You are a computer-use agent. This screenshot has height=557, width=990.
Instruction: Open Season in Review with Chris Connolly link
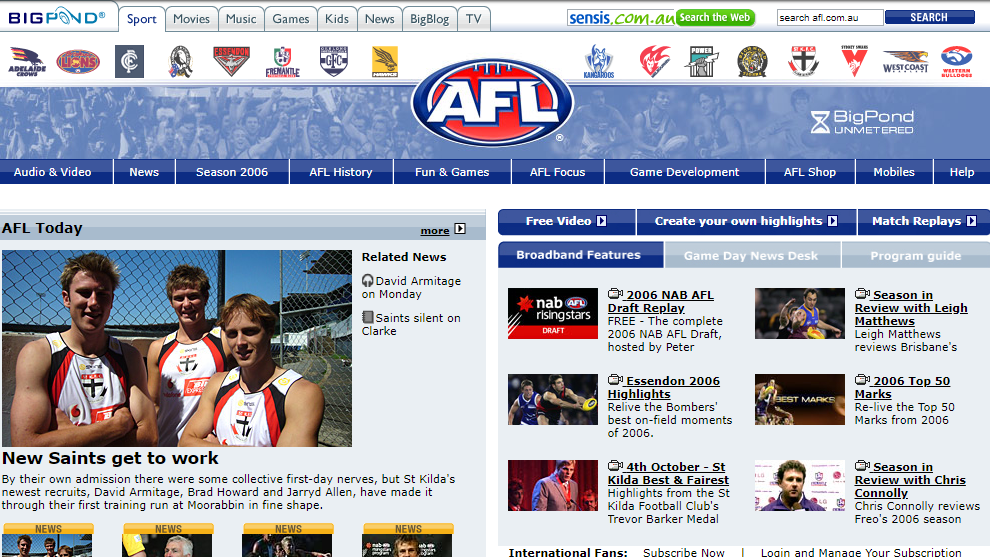(910, 479)
